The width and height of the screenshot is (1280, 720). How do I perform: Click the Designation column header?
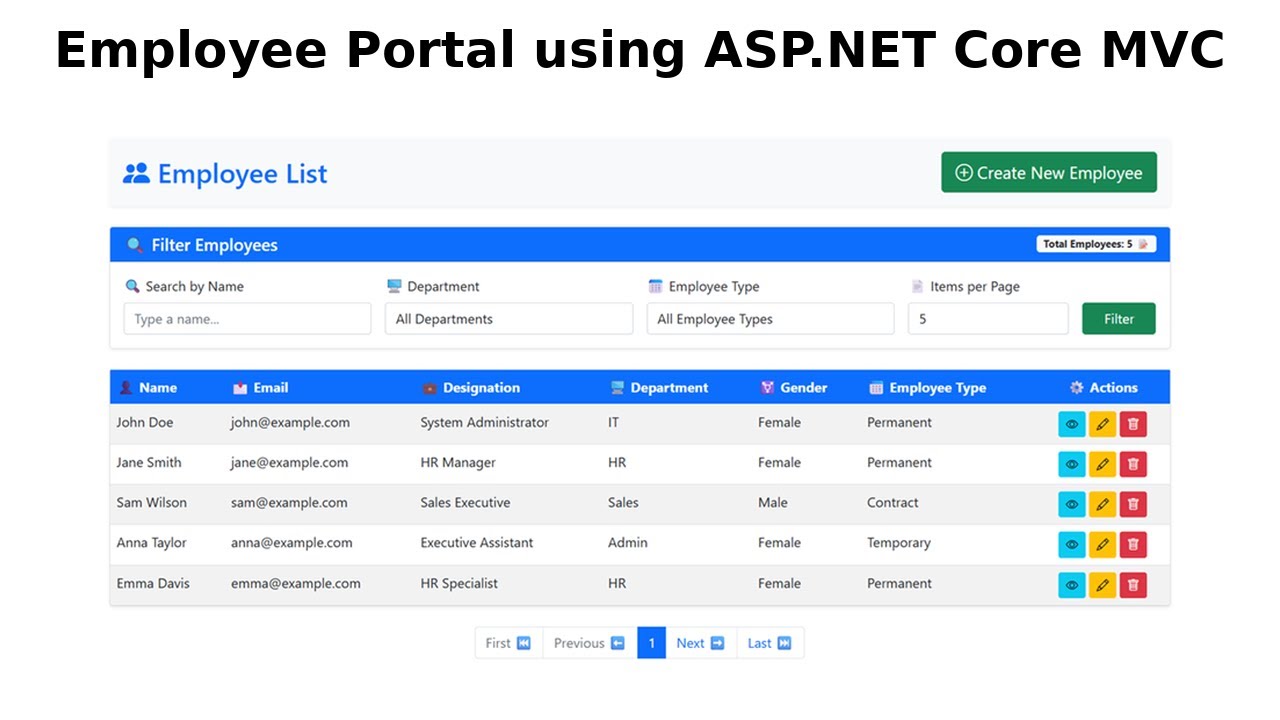(471, 388)
